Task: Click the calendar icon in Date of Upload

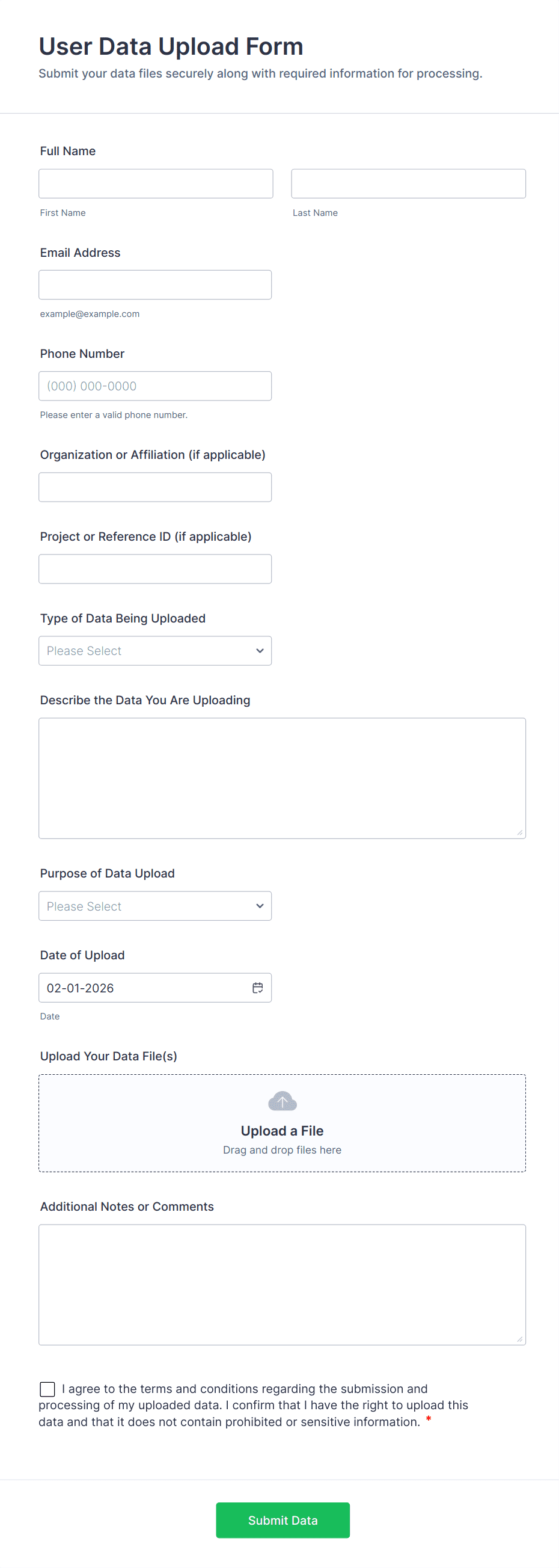Action: pos(258,988)
